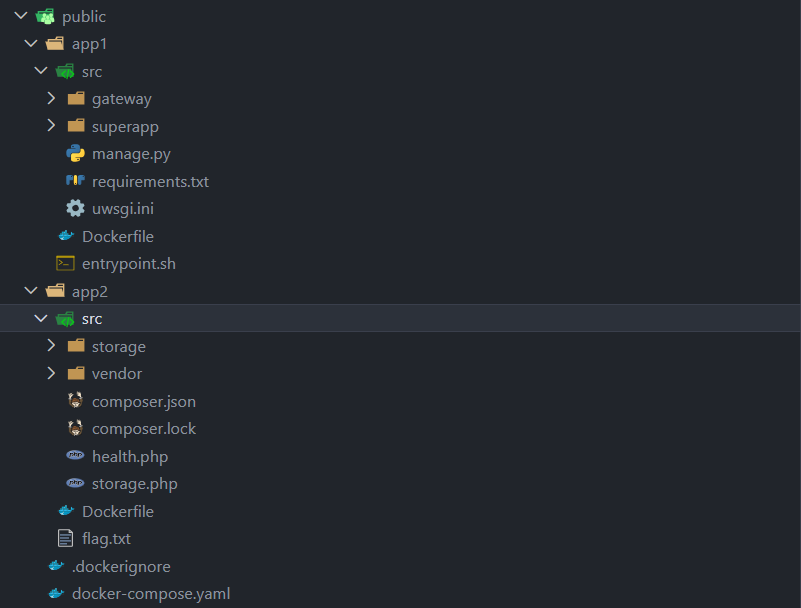Click the Python icon beside manage.py
801x608 pixels.
click(x=75, y=154)
